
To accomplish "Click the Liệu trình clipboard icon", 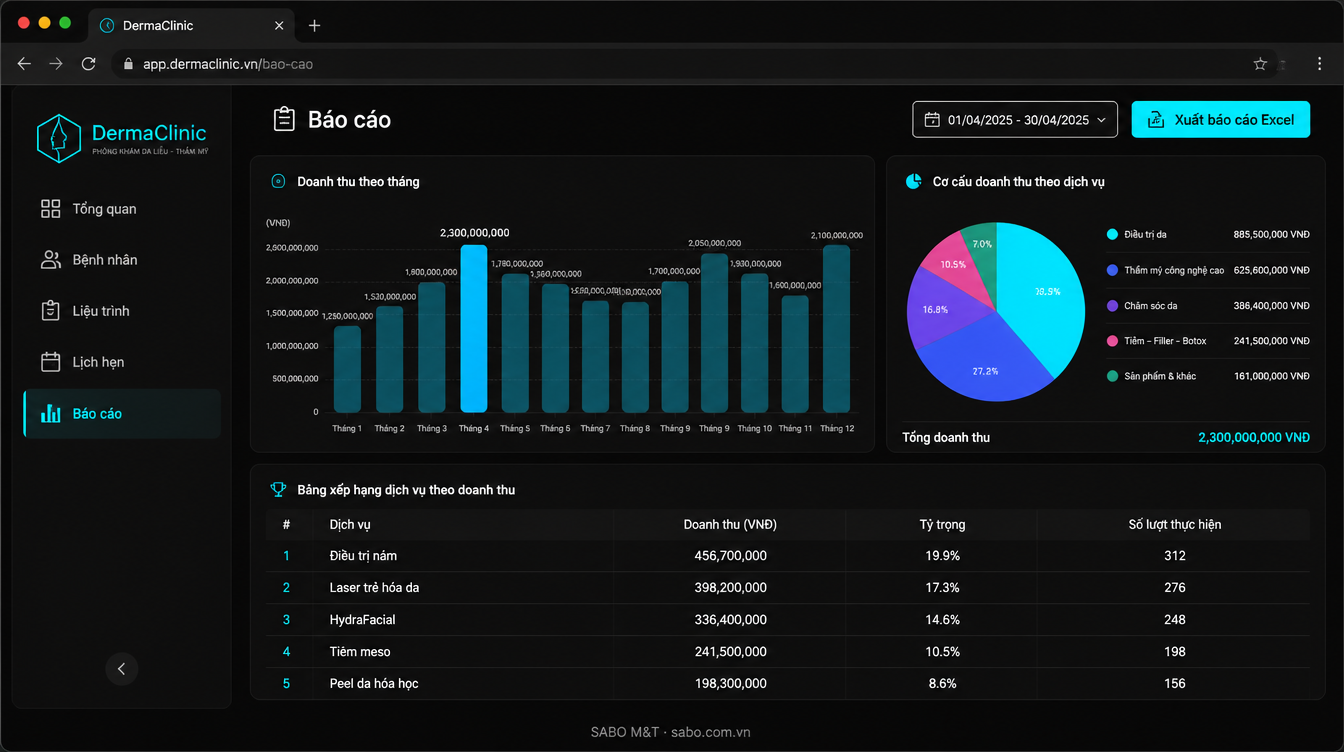I will pyautogui.click(x=50, y=311).
